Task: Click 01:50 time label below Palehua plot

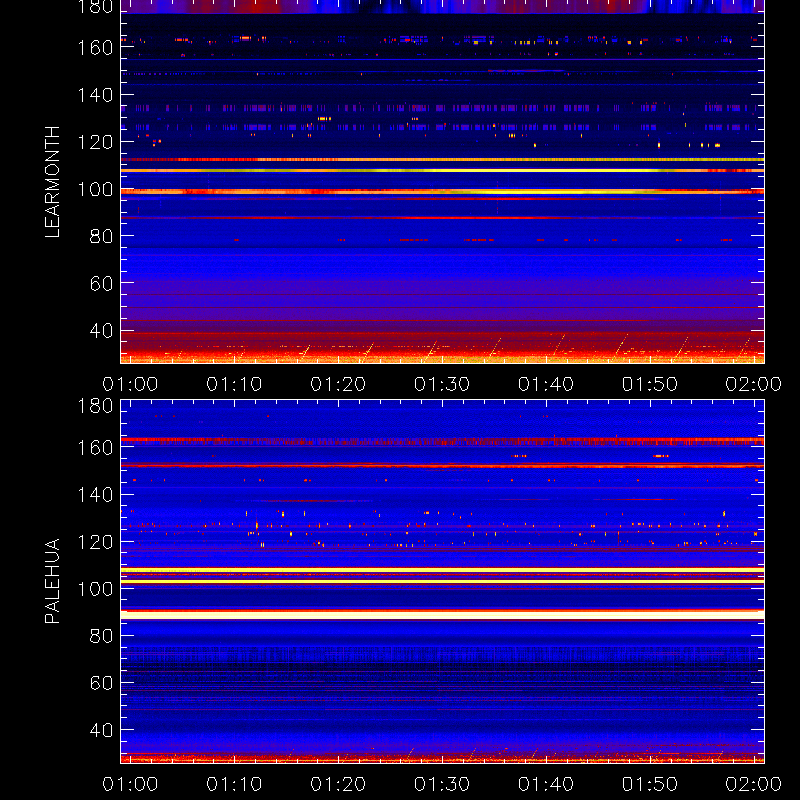Action: 649,784
